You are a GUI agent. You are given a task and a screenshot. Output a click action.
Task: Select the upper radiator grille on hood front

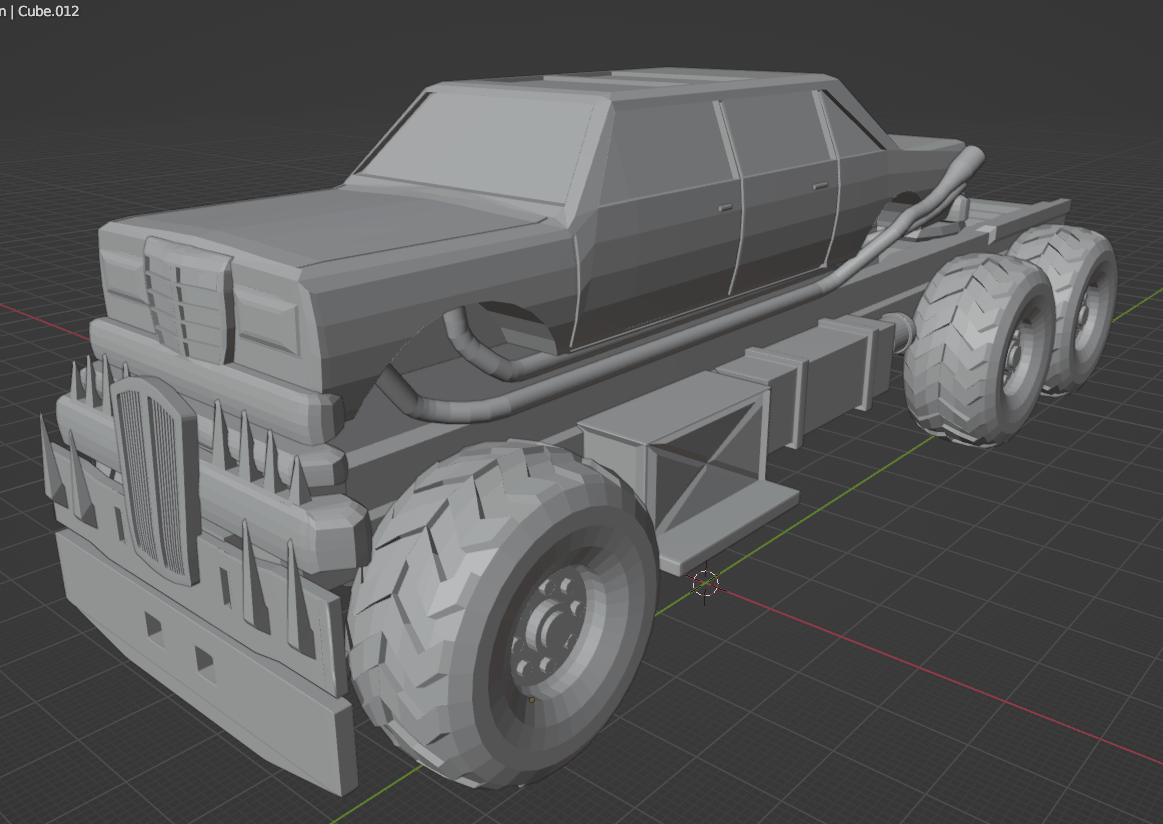(188, 298)
